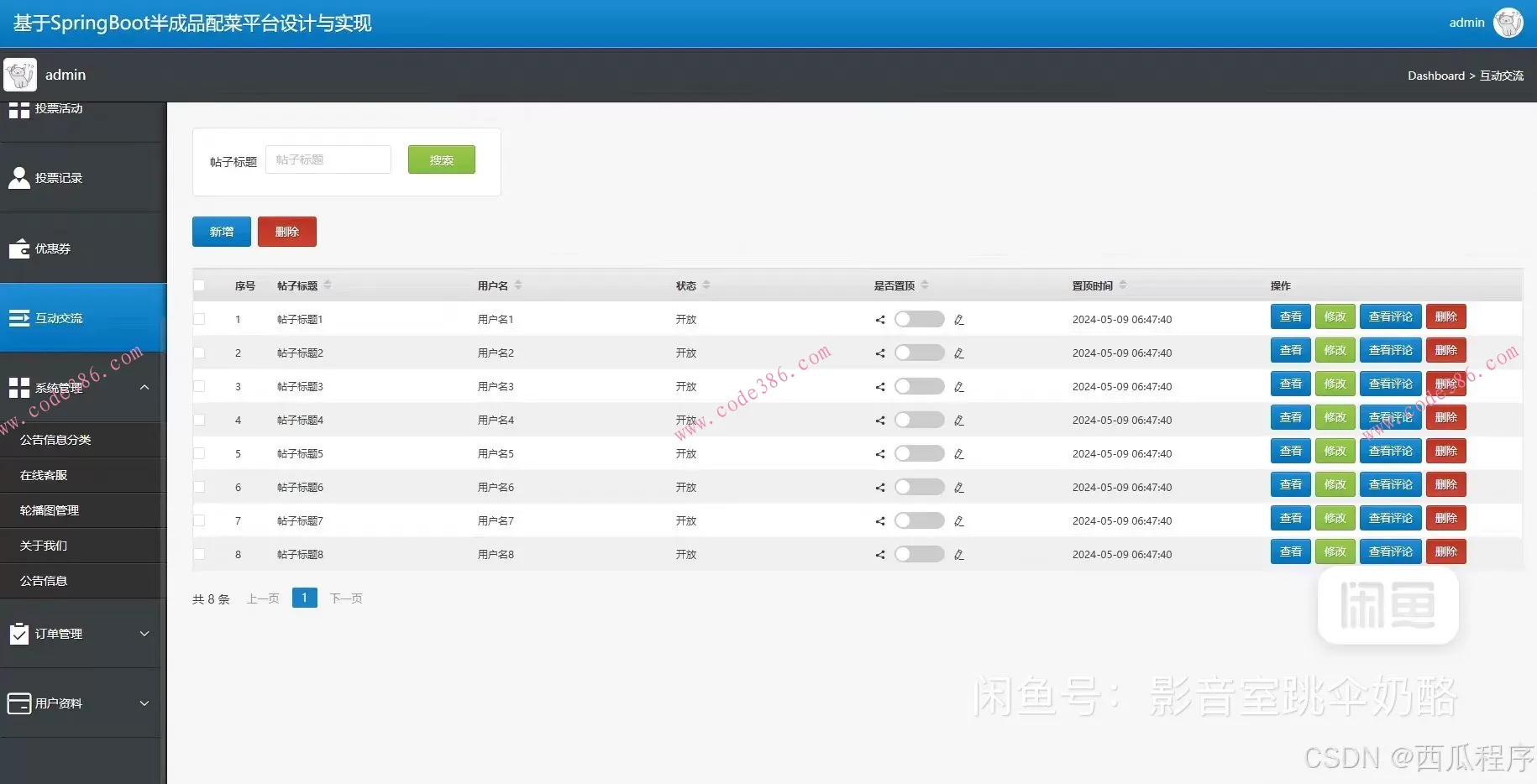Toggle the 是否置顶 slider for 帖子标题7
1537x784 pixels.
click(x=919, y=521)
